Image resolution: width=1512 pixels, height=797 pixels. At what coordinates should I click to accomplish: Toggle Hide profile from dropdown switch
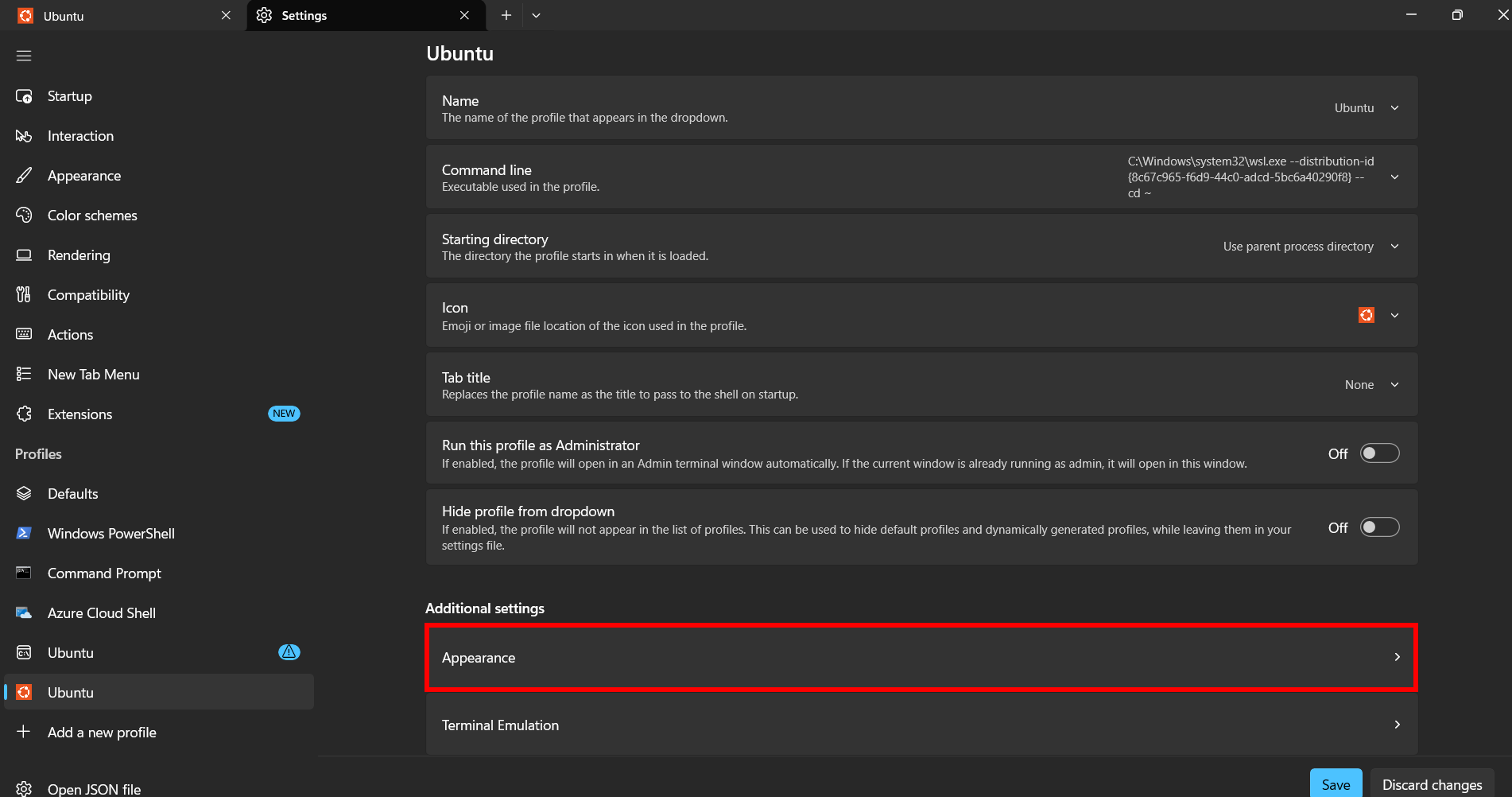1380,527
